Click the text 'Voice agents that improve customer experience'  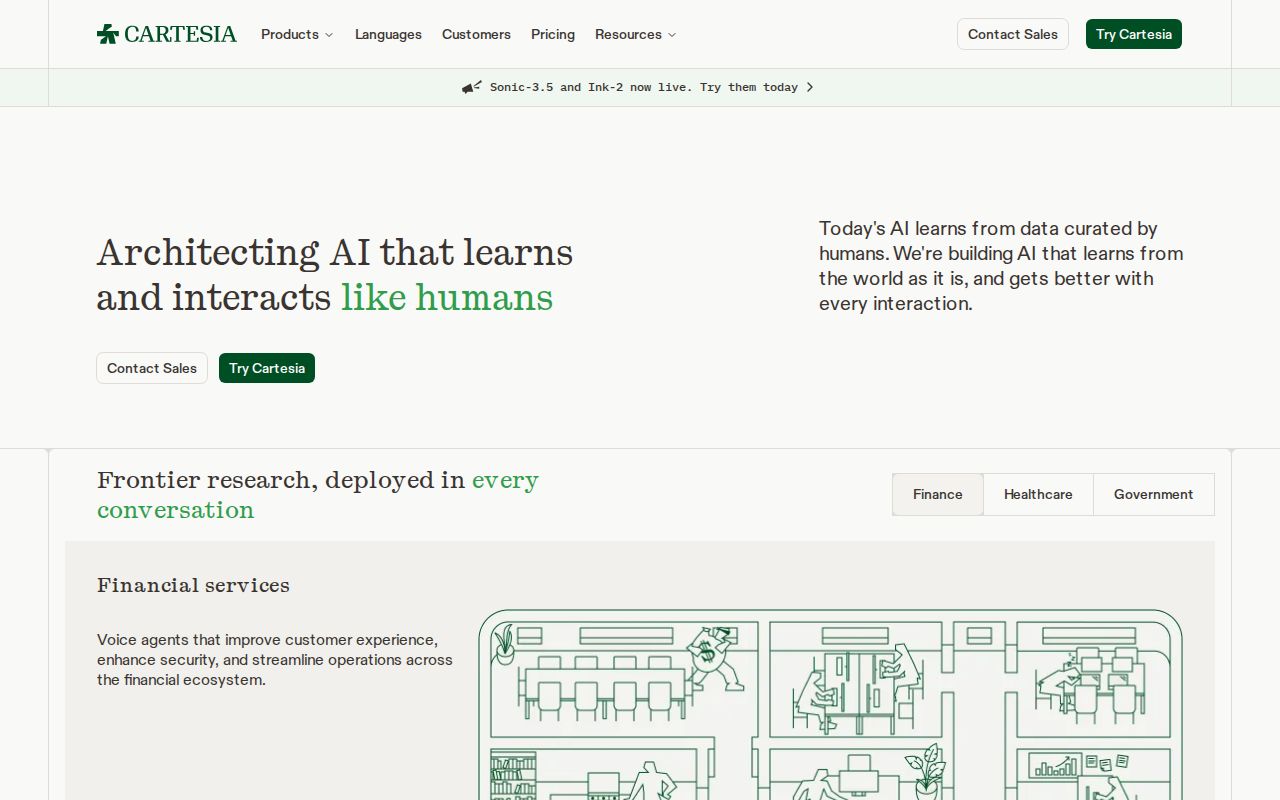click(275, 660)
